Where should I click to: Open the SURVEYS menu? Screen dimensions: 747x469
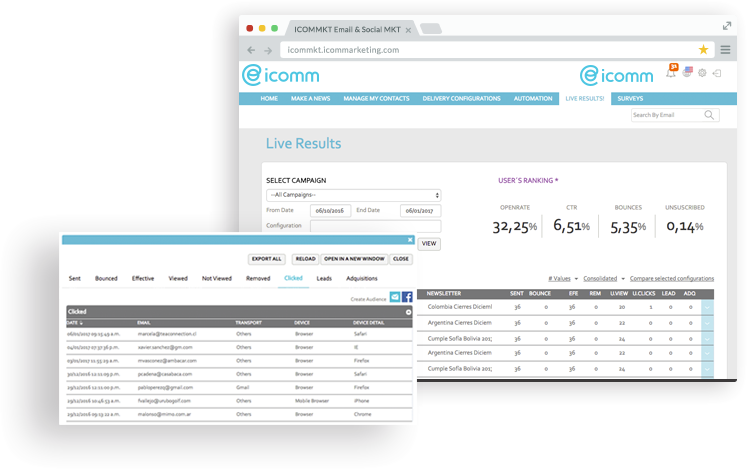[x=630, y=99]
